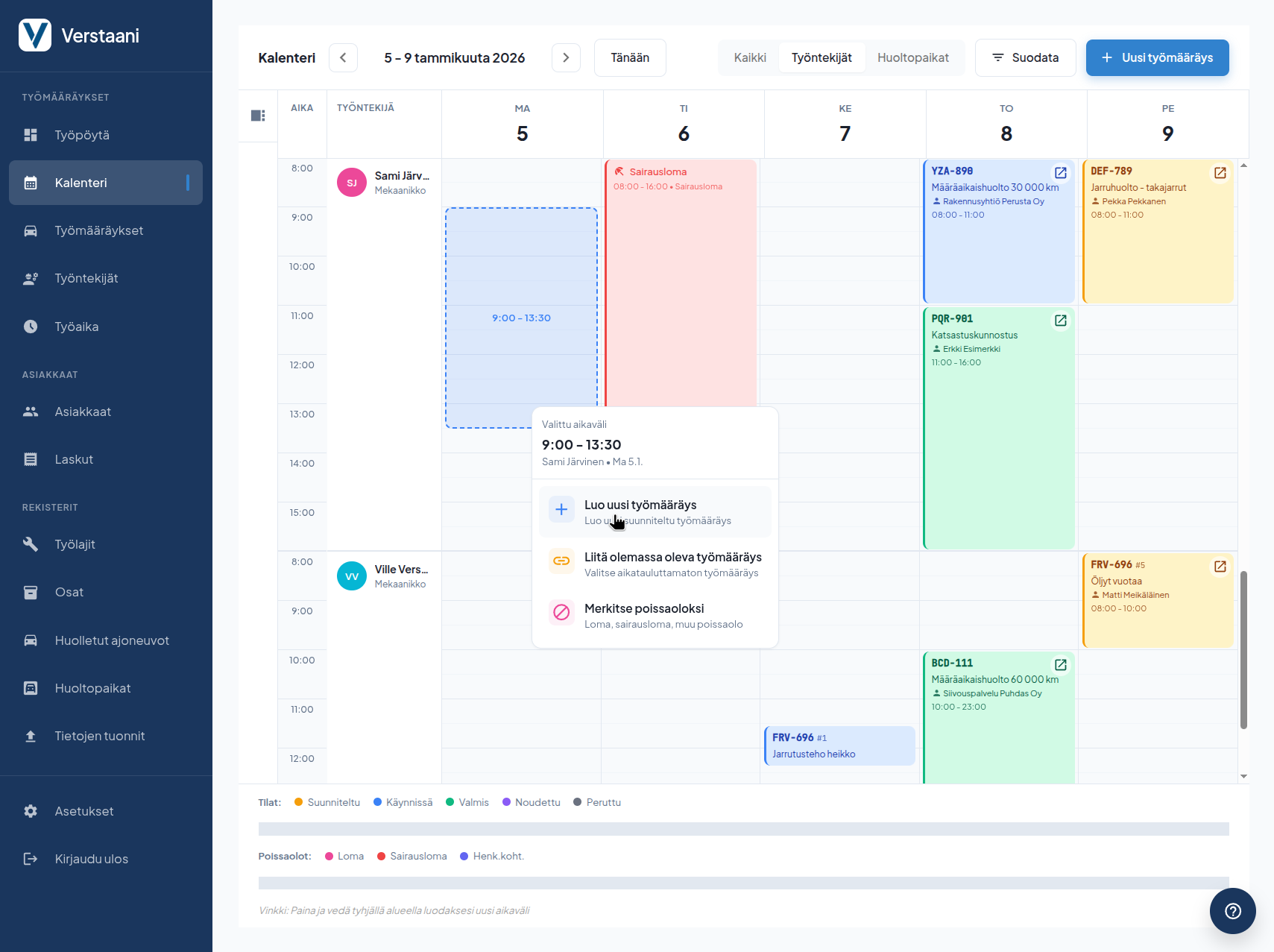Jump to today with Tänään button
Viewport: 1274px width, 952px height.
(x=630, y=58)
